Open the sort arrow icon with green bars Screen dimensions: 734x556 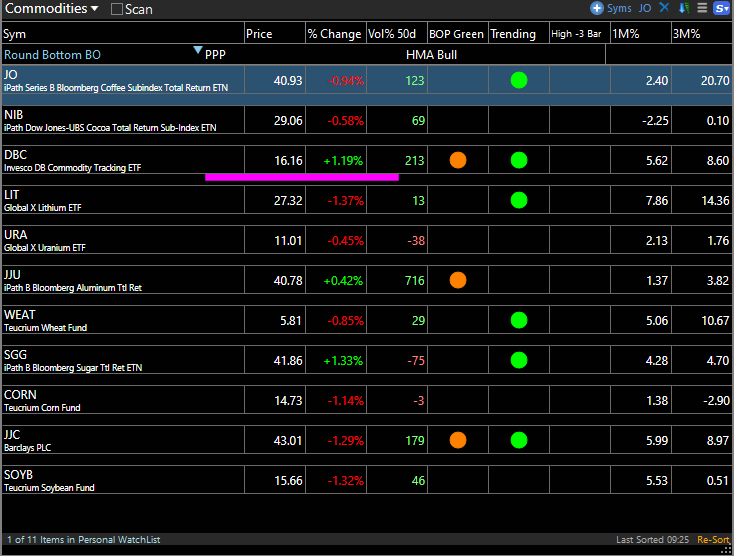coord(684,8)
